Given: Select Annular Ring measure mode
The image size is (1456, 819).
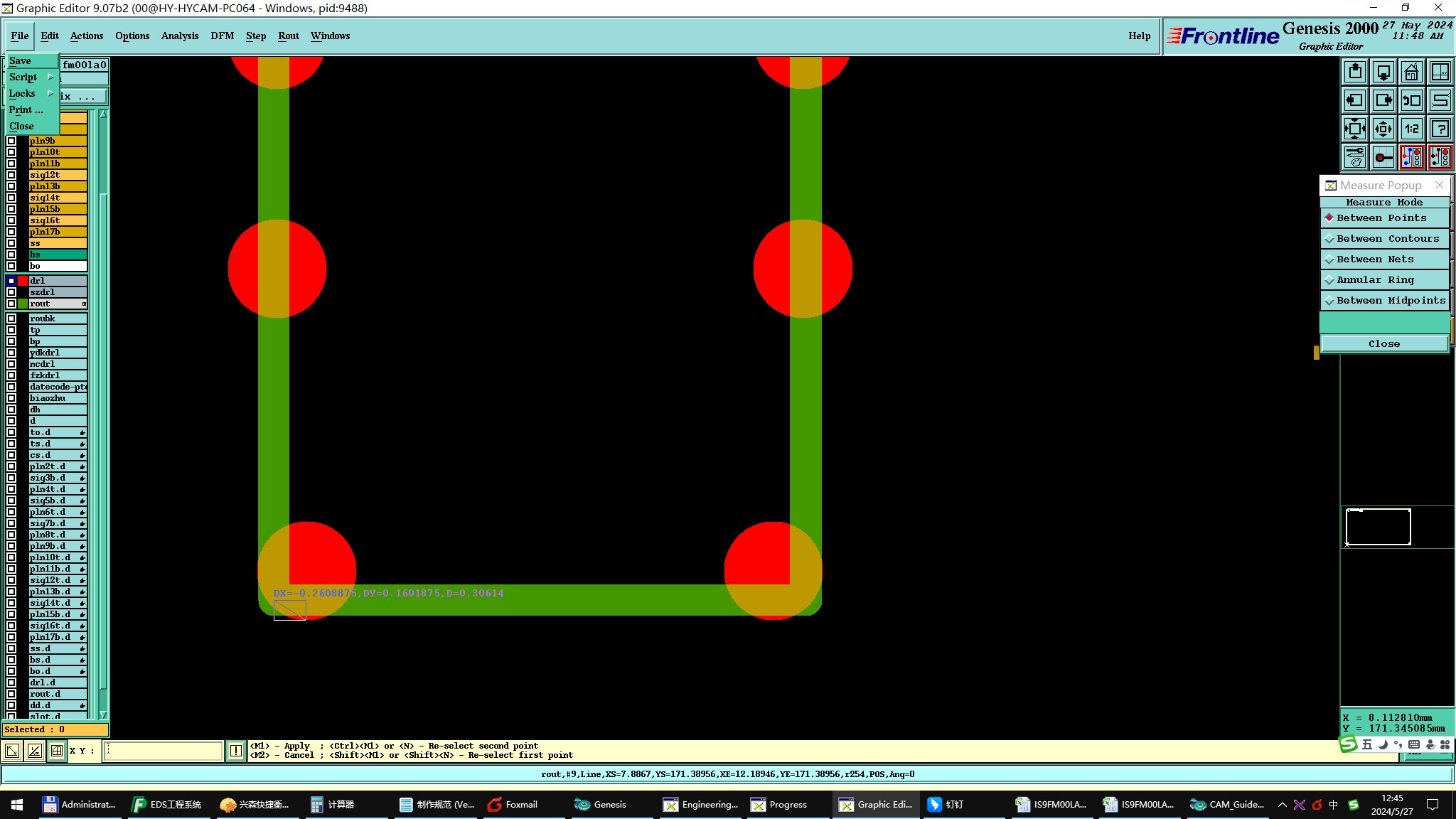Looking at the screenshot, I should pyautogui.click(x=1375, y=280).
